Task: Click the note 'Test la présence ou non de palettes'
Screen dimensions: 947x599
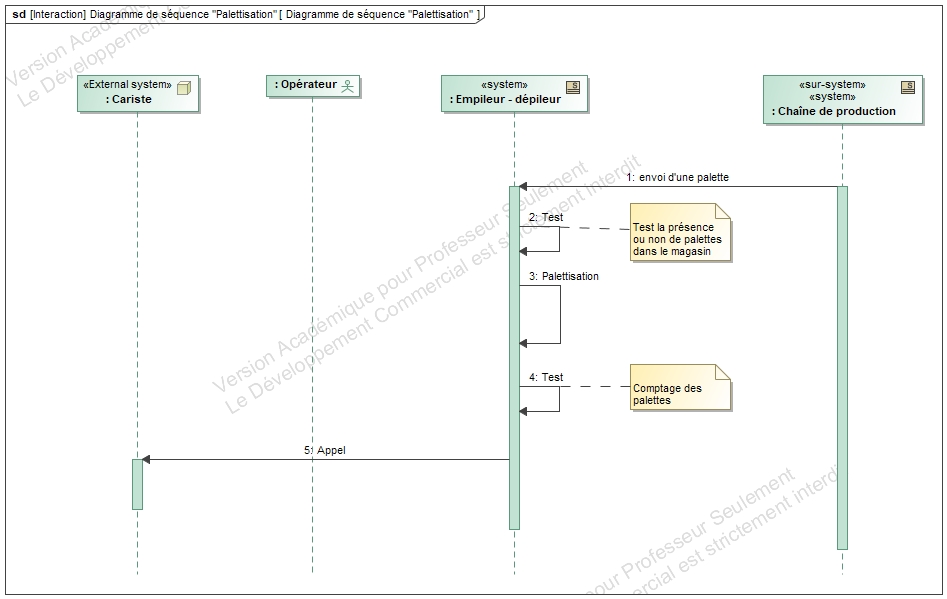Action: (680, 232)
